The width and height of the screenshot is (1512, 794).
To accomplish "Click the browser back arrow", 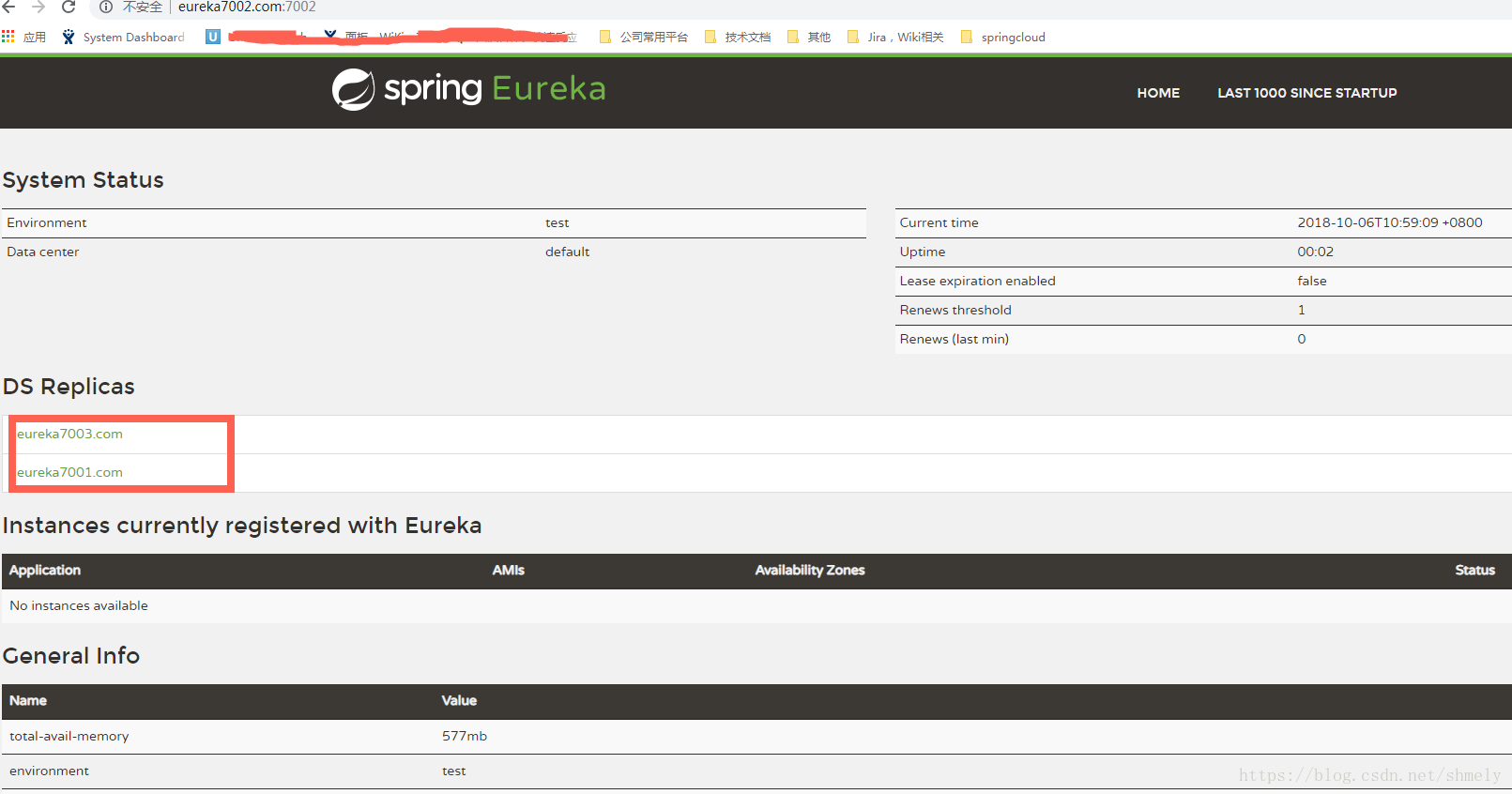I will (8, 7).
